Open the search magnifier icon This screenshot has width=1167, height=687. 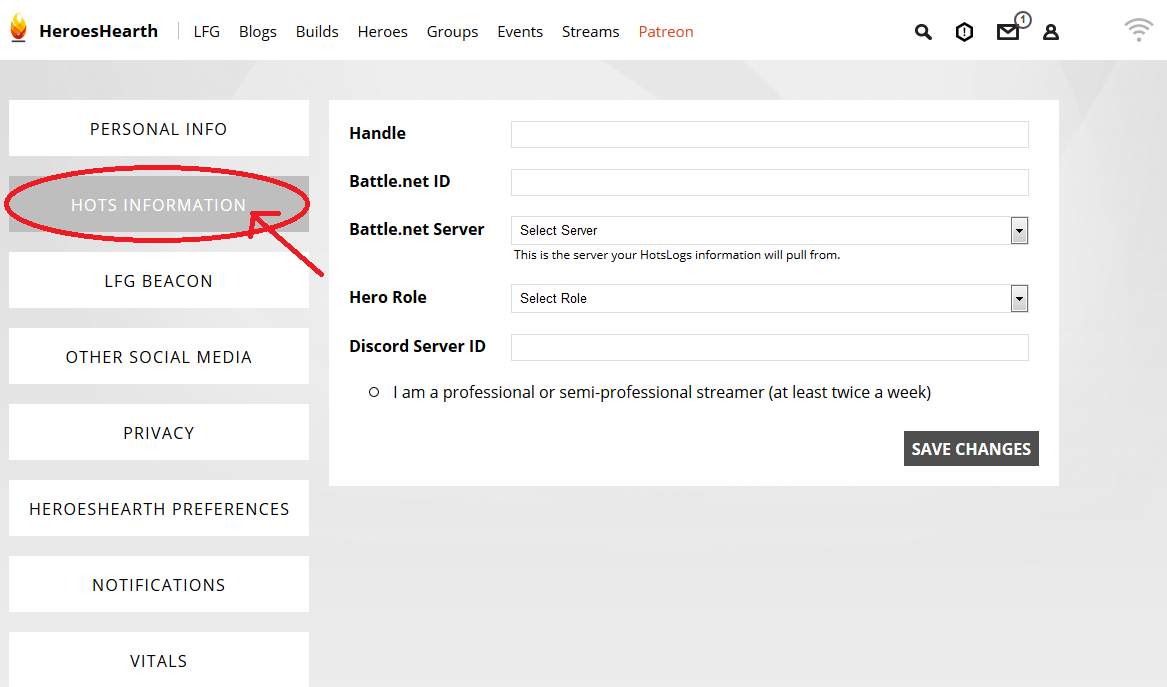(923, 32)
